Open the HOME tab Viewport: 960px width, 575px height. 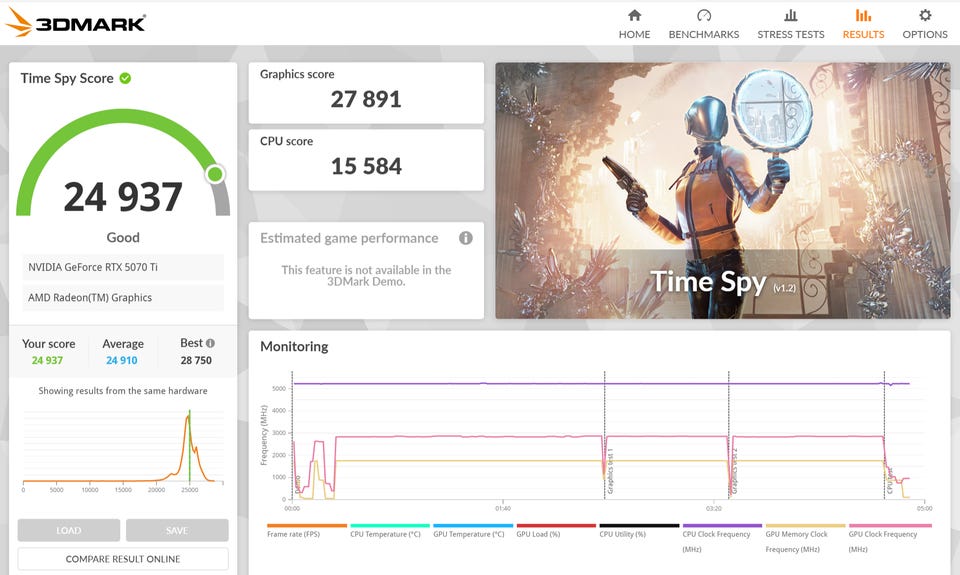pos(634,24)
